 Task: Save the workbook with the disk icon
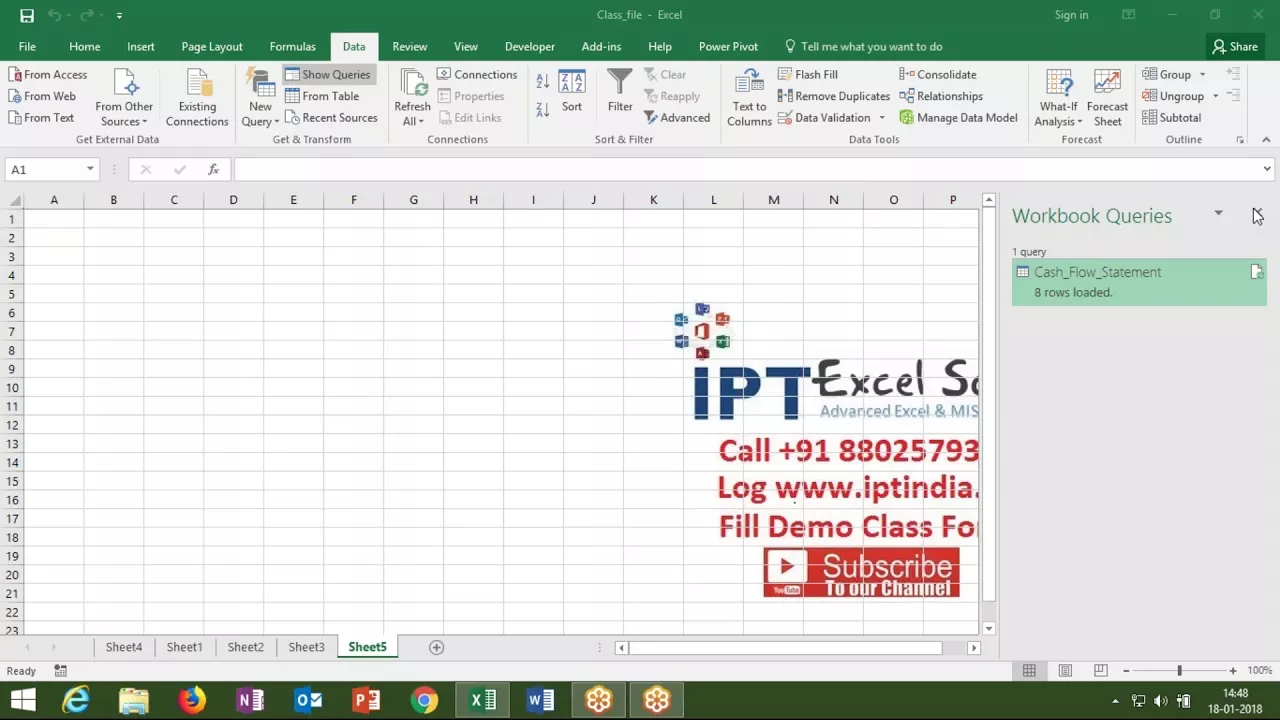pos(27,15)
